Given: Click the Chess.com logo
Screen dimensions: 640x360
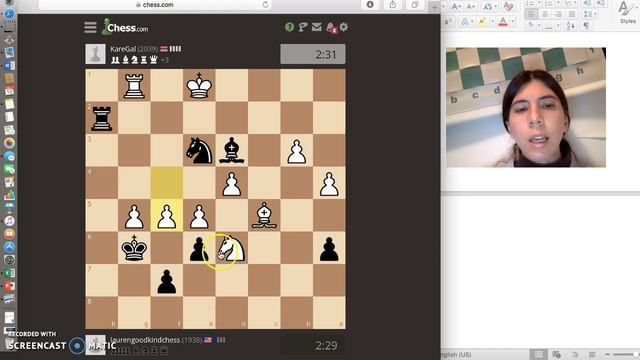Looking at the screenshot, I should click(x=125, y=27).
